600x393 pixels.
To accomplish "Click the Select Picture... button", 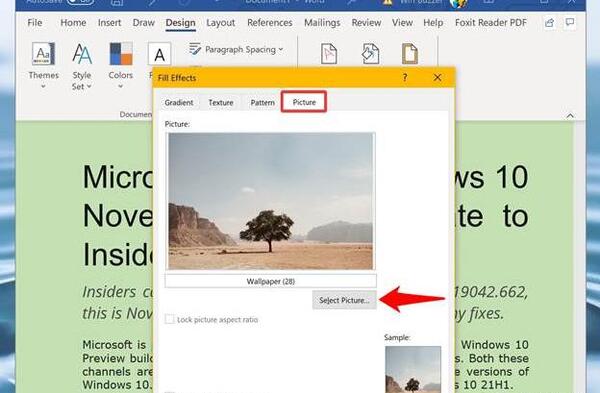I will tap(344, 300).
